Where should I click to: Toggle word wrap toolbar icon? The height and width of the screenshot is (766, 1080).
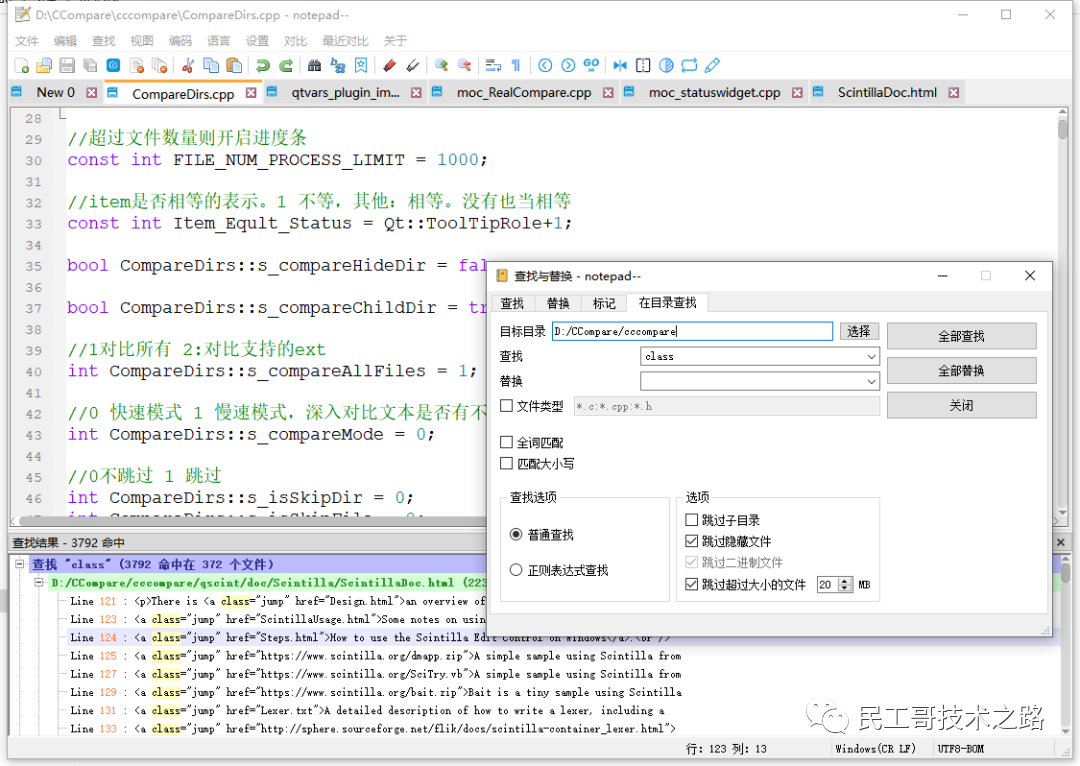tap(493, 65)
